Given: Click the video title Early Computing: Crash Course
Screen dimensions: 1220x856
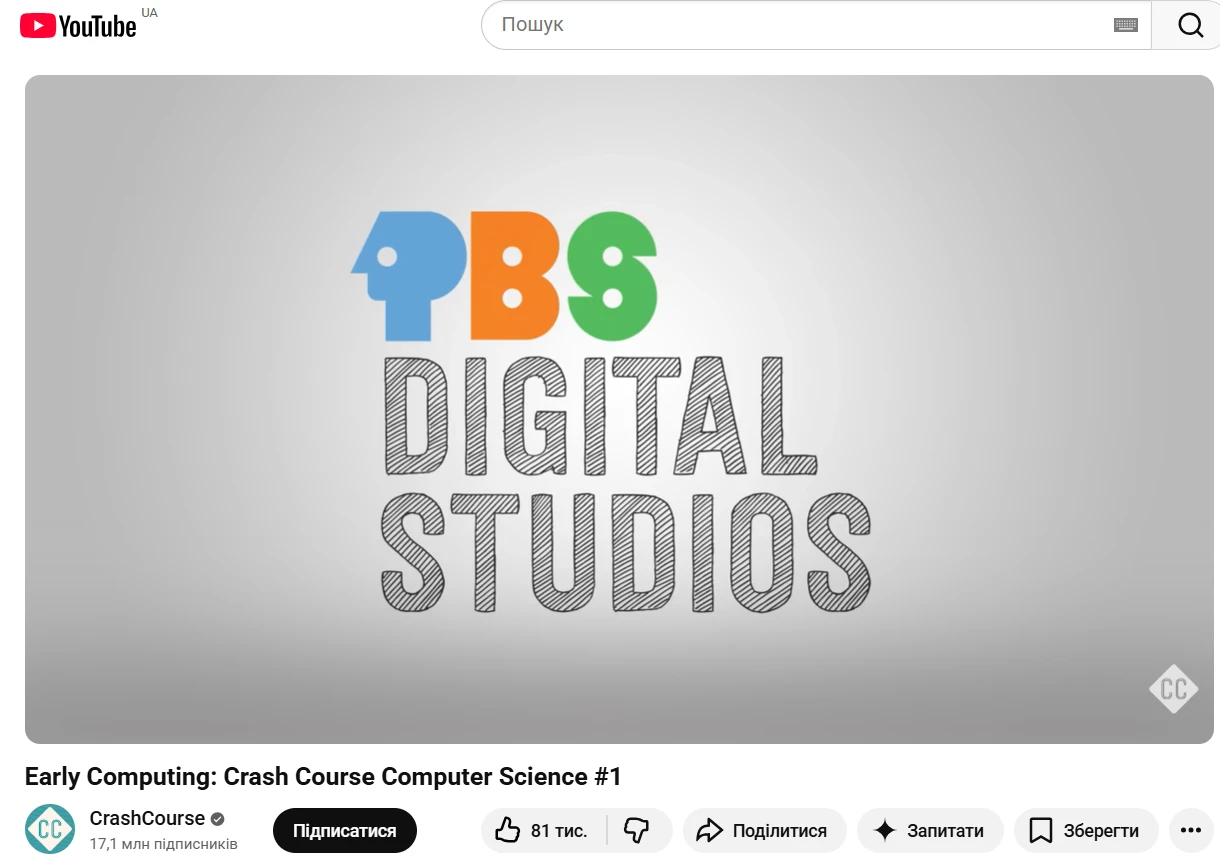Looking at the screenshot, I should coord(323,777).
